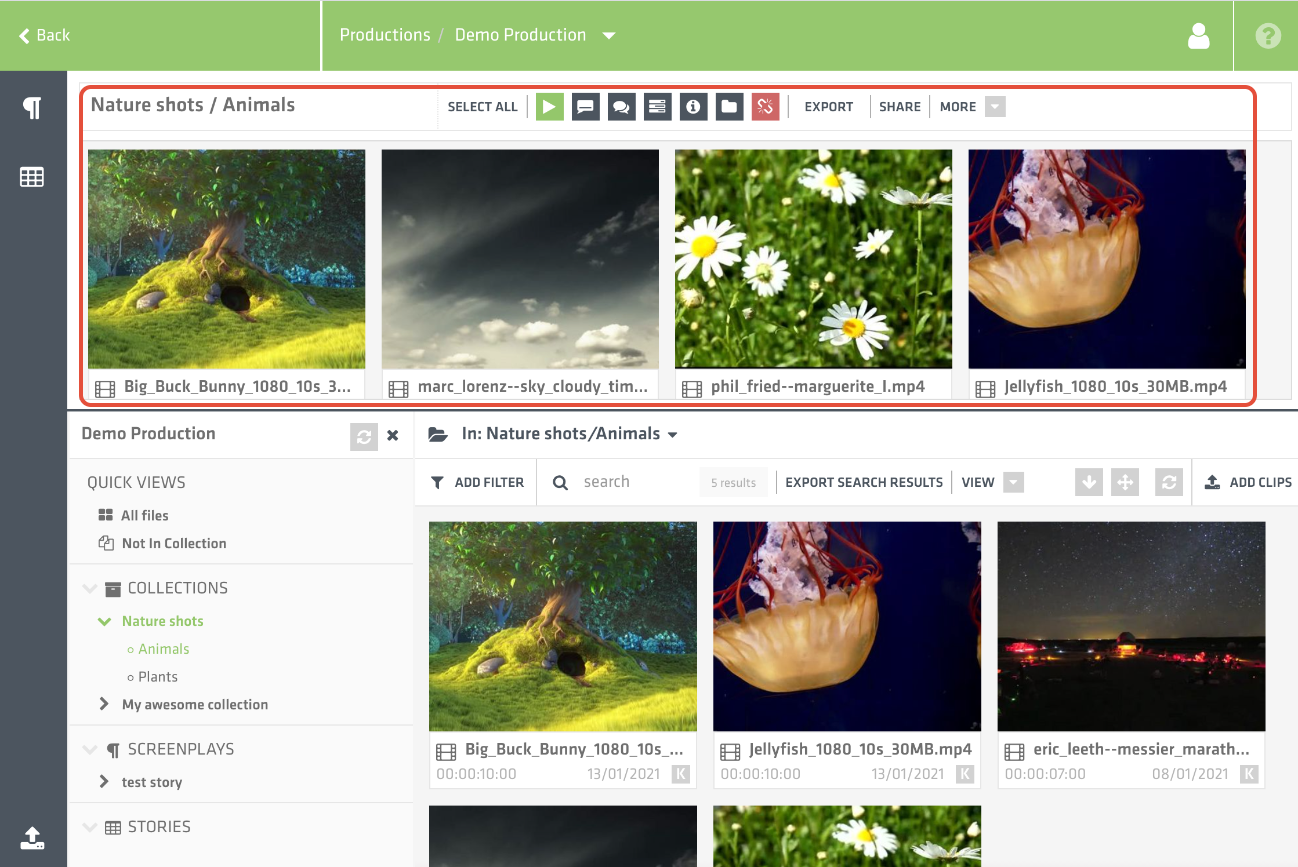Image resolution: width=1298 pixels, height=867 pixels.
Task: Open the Big_Buck_Bunny thumbnail in the Animals collection strip
Action: click(226, 259)
